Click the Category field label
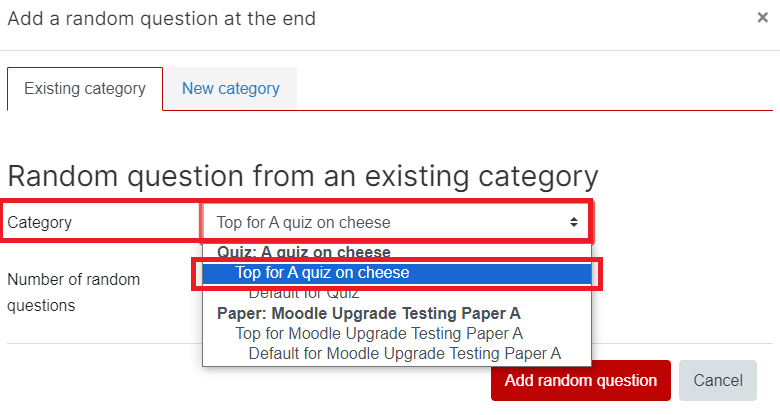The height and width of the screenshot is (415, 780). [x=40, y=222]
